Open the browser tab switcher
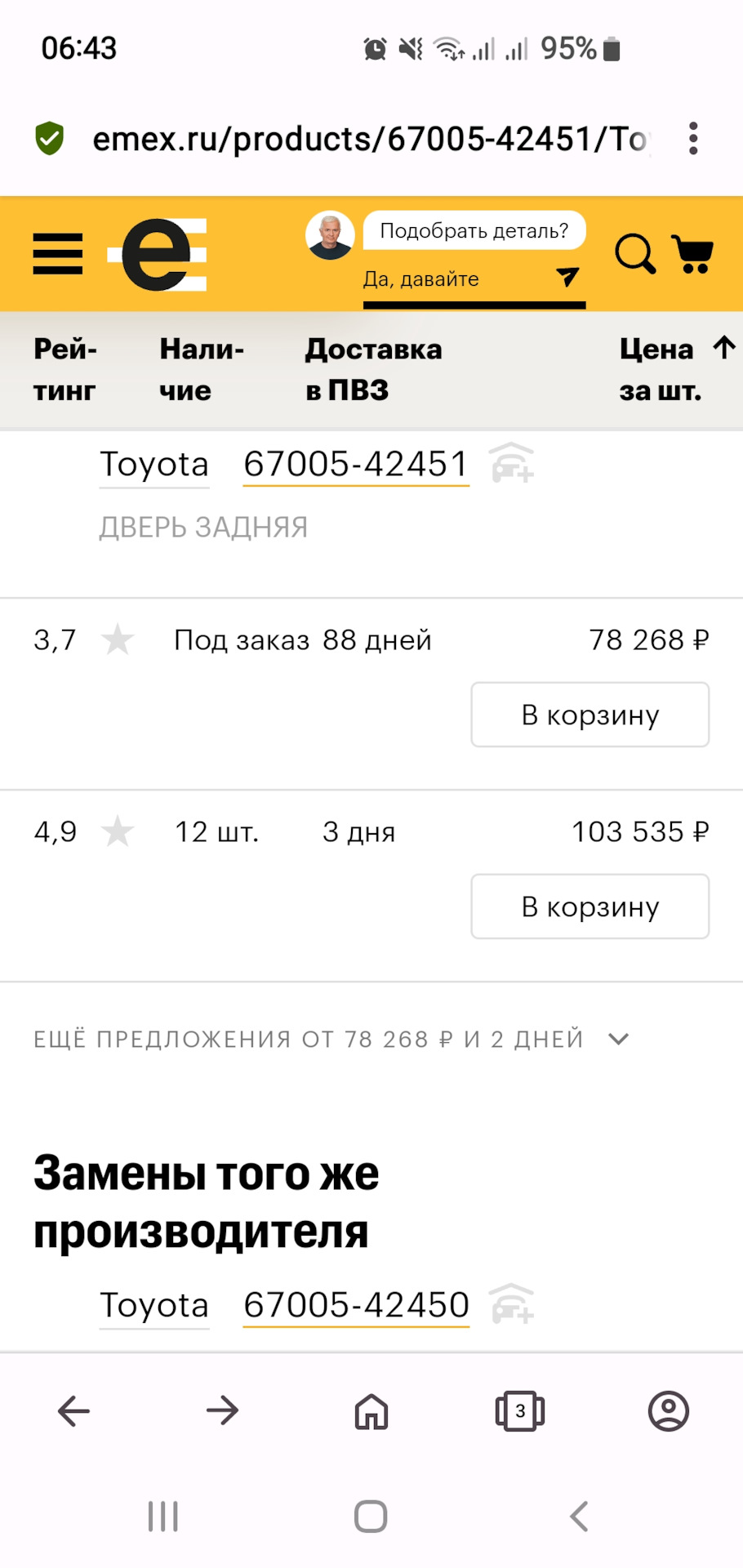Viewport: 743px width, 1568px height. (x=520, y=1410)
